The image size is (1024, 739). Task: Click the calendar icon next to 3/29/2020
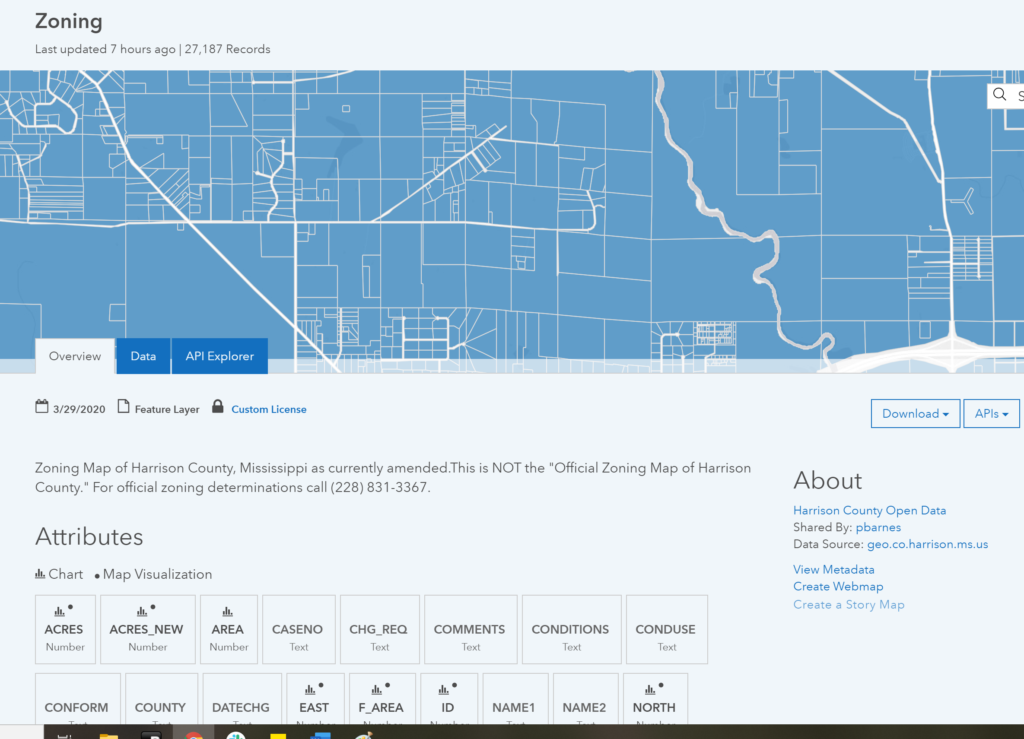click(41, 407)
